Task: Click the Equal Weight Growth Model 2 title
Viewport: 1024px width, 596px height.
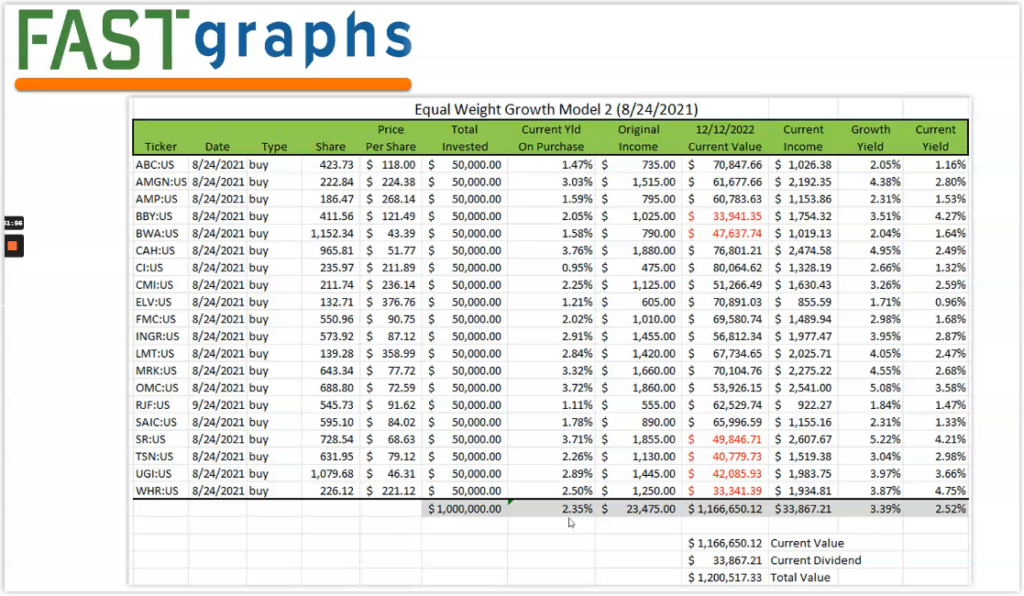Action: coord(558,110)
